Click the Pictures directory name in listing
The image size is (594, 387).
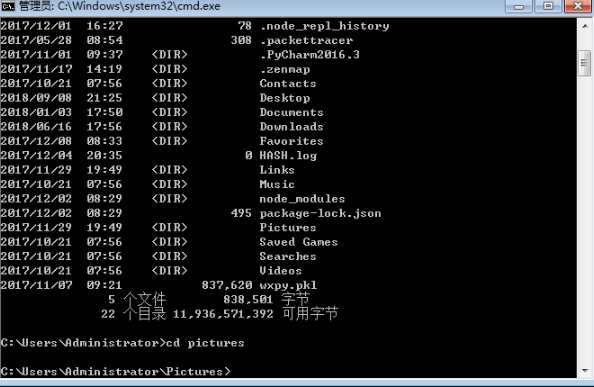288,228
